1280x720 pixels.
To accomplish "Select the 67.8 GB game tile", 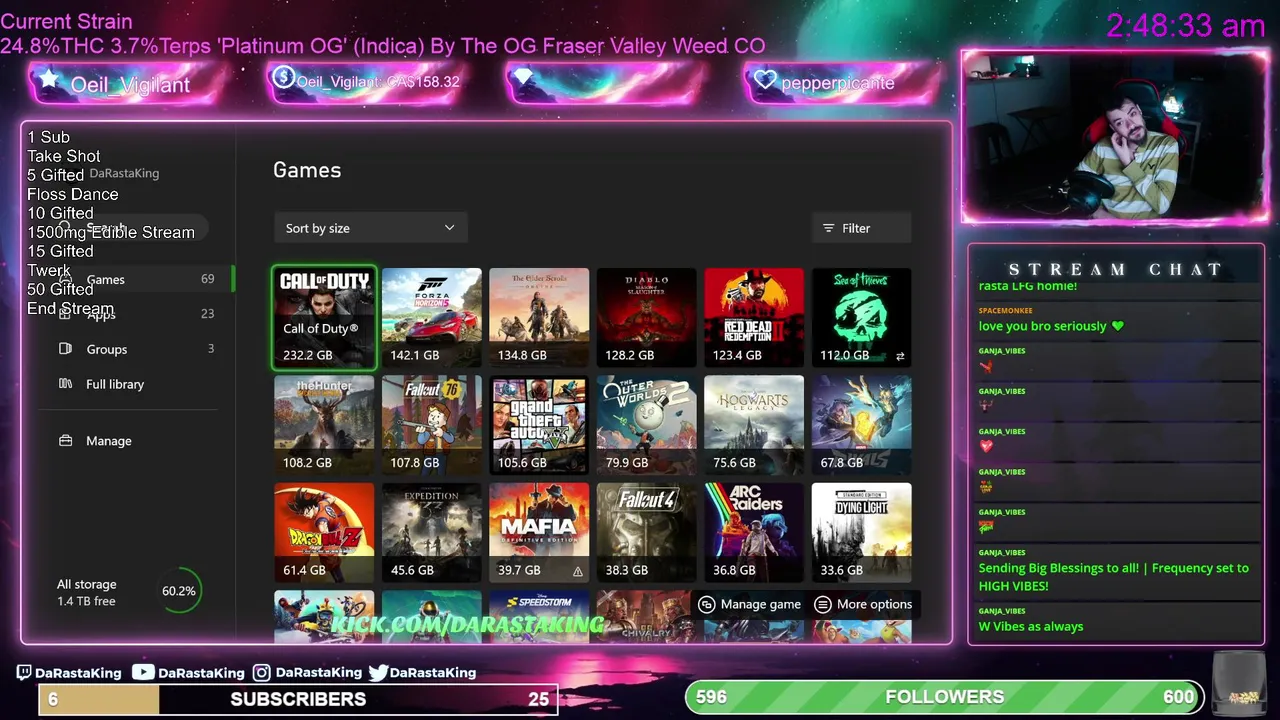I will [861, 425].
